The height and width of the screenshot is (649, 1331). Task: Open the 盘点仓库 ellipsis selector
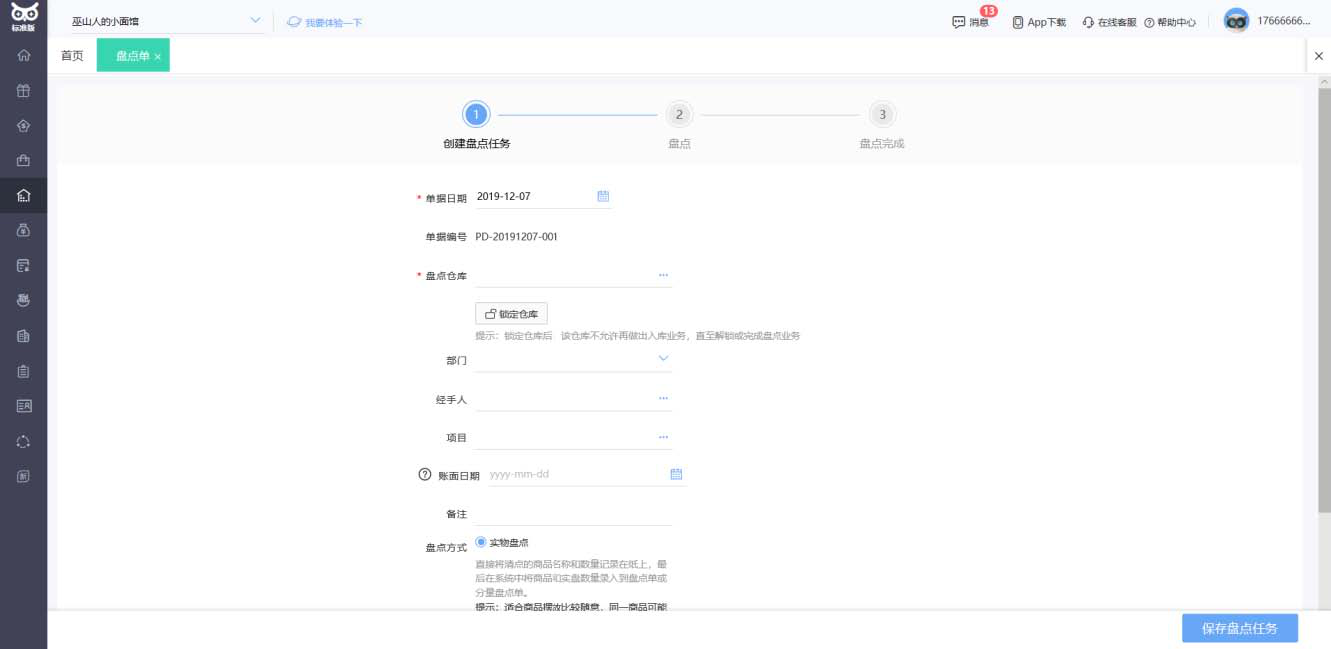(663, 275)
